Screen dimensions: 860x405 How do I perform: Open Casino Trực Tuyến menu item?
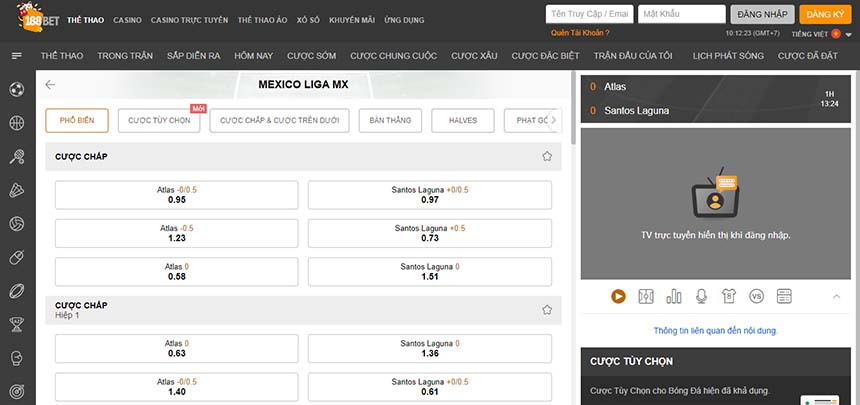coord(189,20)
